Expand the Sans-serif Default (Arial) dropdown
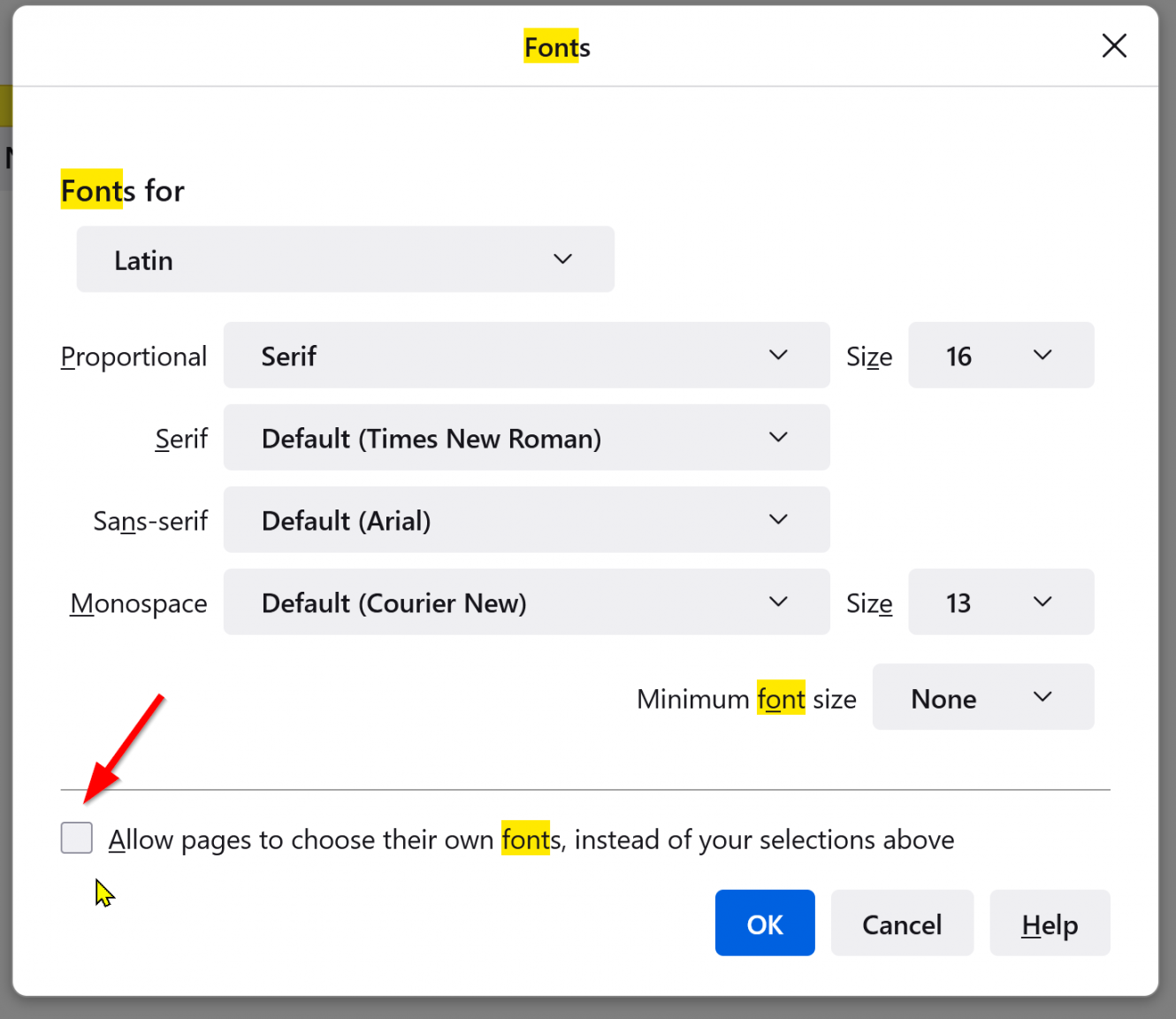The image size is (1176, 1019). click(x=526, y=520)
